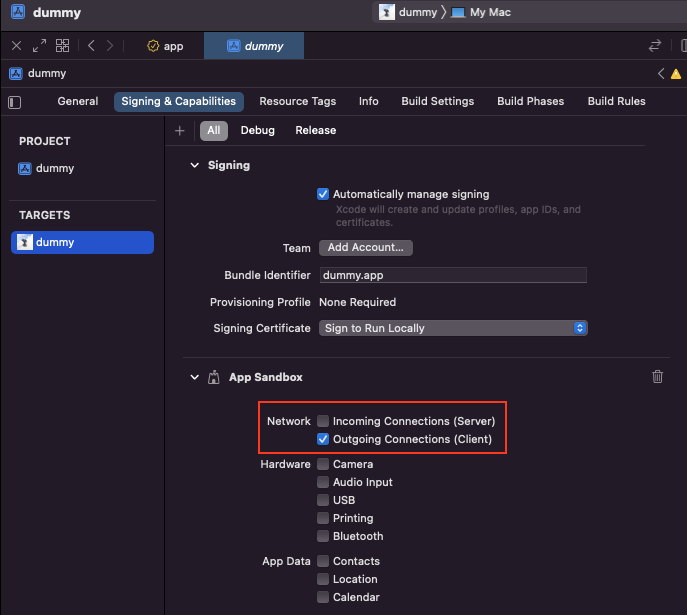This screenshot has height=615, width=687.
Task: Open the Signing Certificate dropdown
Action: coord(453,328)
